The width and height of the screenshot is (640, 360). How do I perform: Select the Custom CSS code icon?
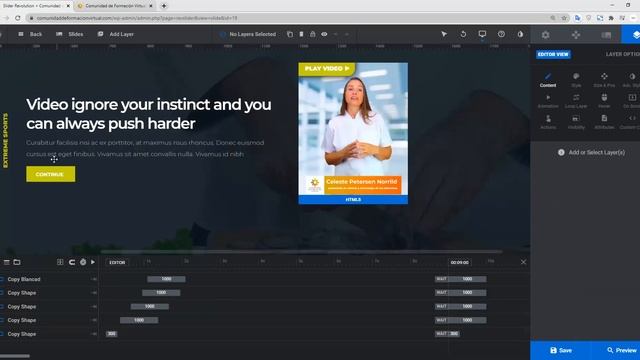(x=631, y=122)
